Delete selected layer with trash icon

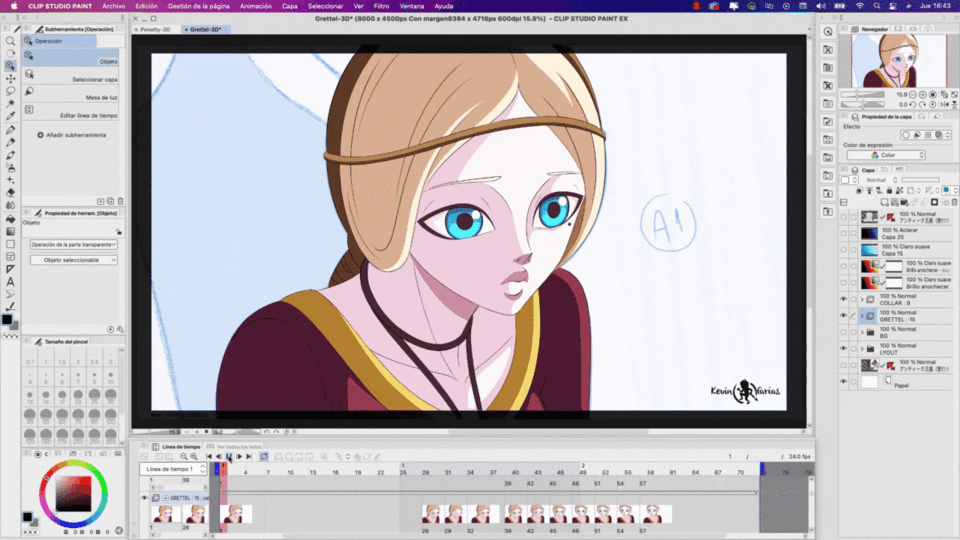[x=954, y=202]
